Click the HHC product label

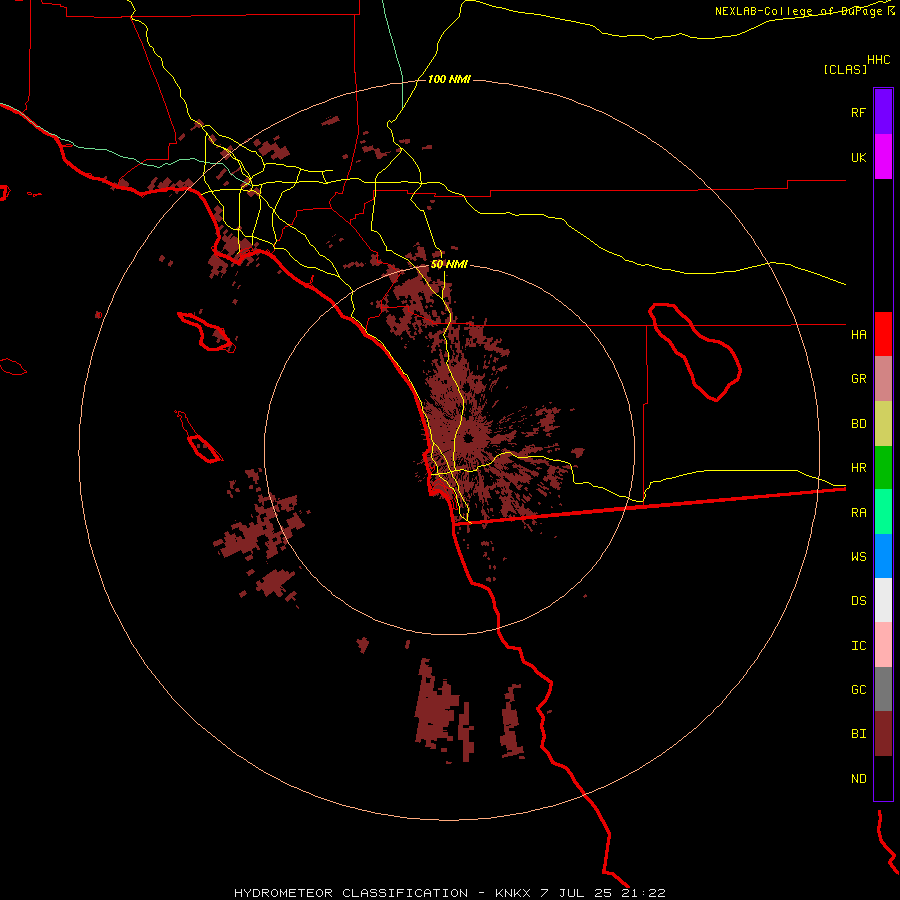pos(879,60)
